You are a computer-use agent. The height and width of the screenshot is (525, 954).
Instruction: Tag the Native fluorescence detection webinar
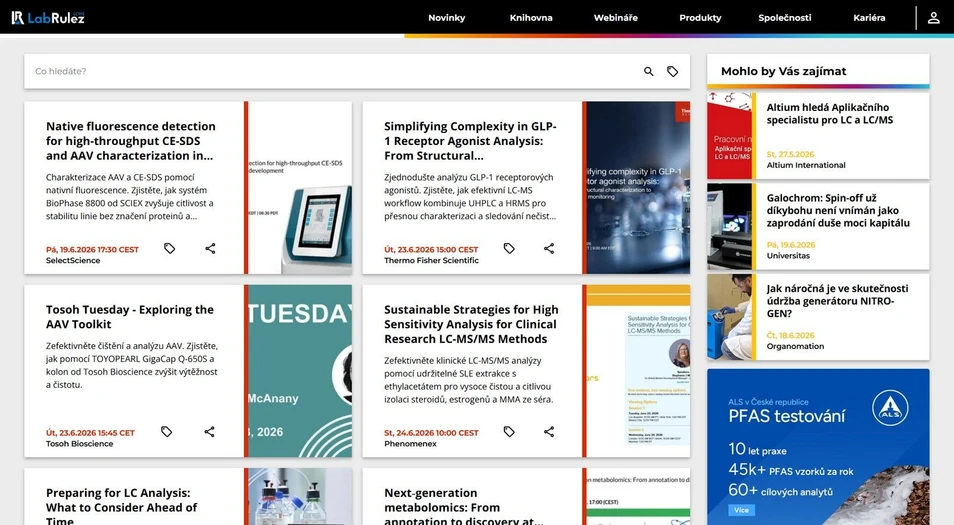169,248
